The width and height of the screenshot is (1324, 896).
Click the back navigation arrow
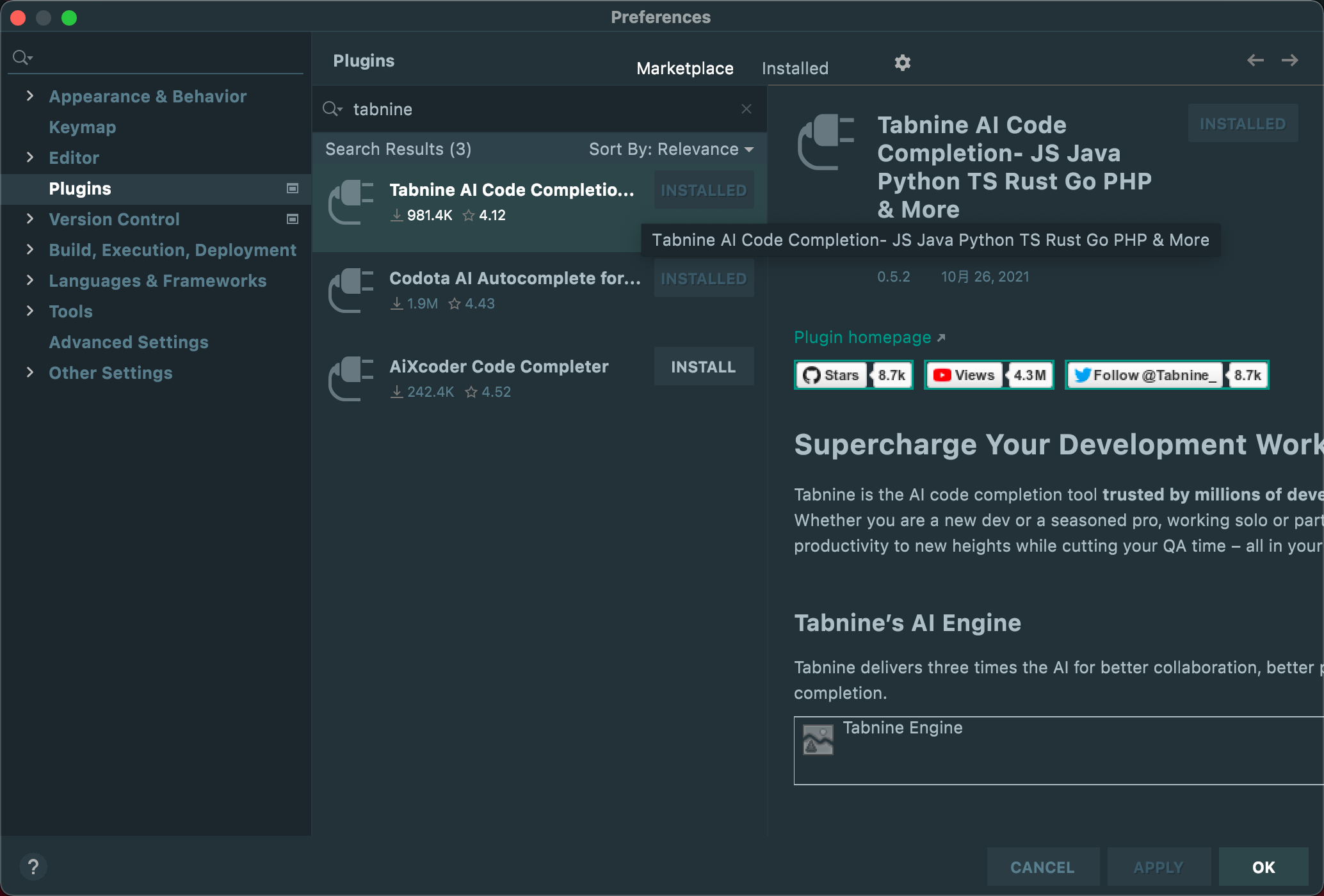point(1255,61)
